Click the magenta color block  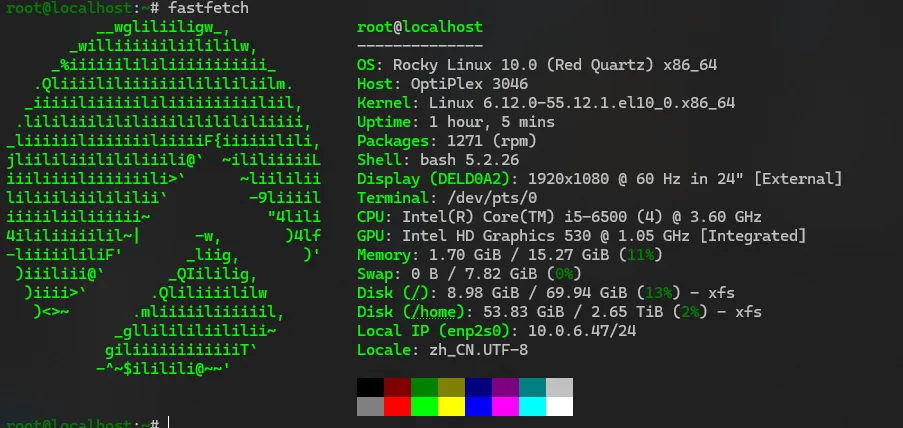[x=506, y=406]
